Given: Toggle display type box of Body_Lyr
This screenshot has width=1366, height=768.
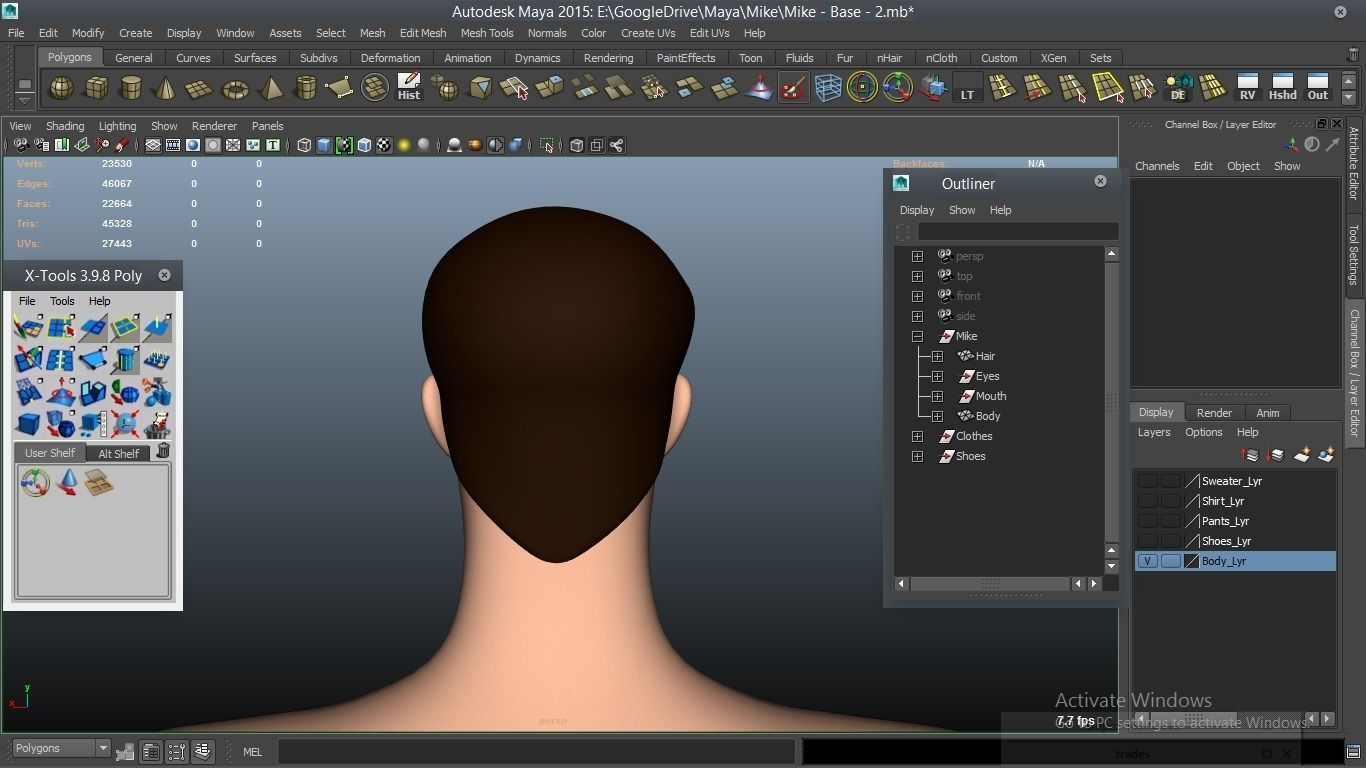Looking at the screenshot, I should point(1170,561).
